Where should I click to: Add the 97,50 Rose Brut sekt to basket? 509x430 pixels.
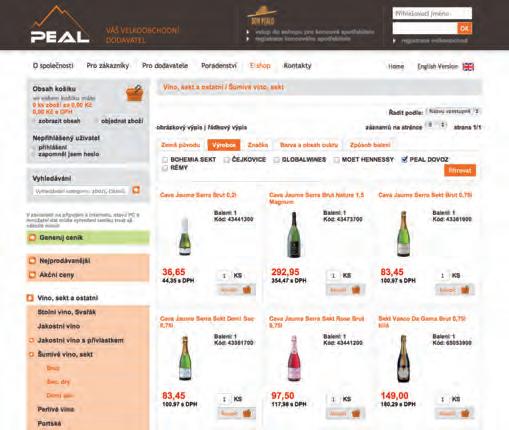(346, 414)
